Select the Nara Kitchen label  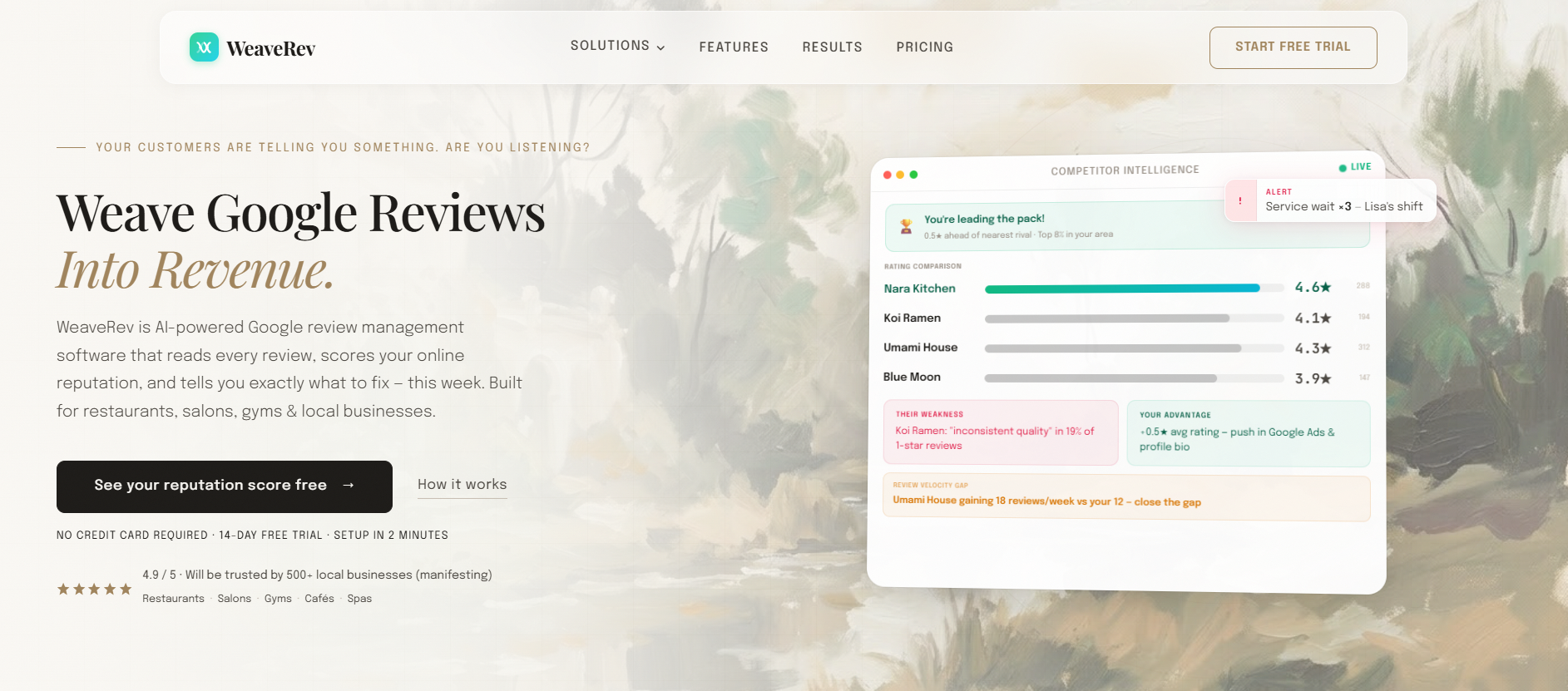[x=919, y=289]
